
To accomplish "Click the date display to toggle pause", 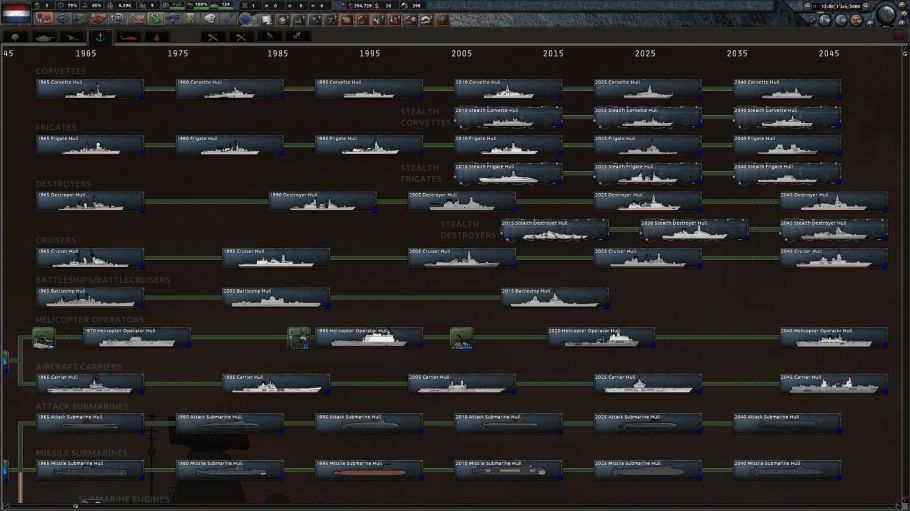I will (840, 5).
